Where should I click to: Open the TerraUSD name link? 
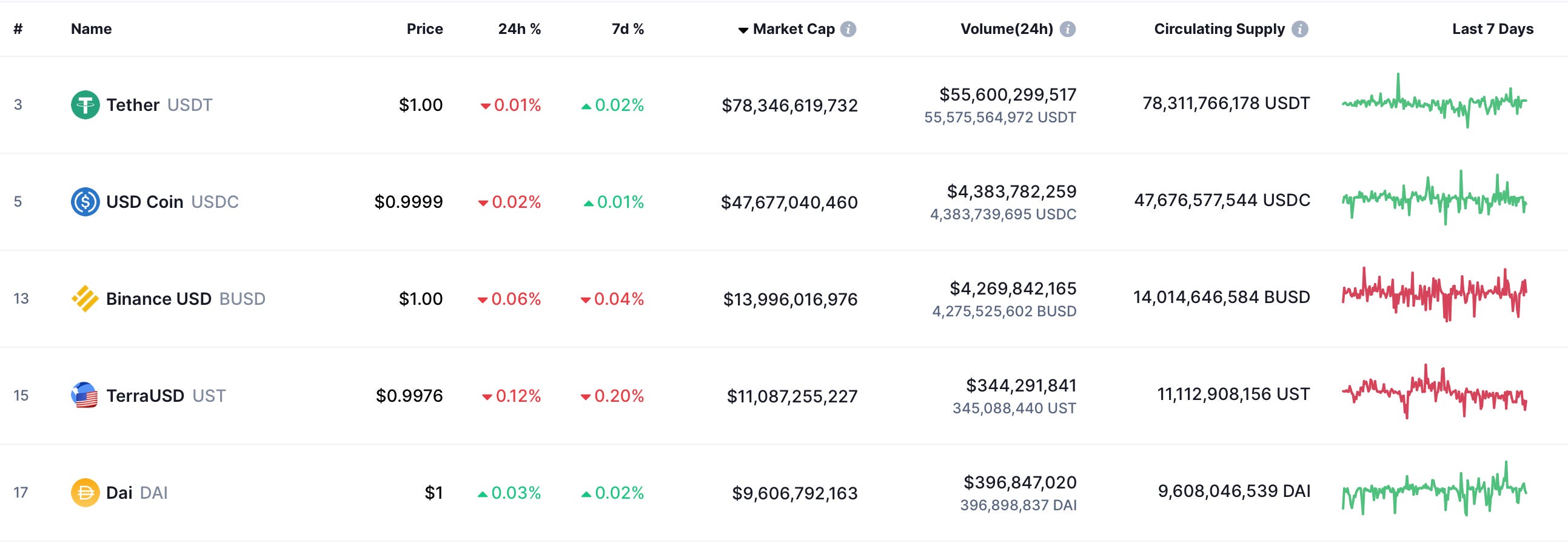(146, 395)
